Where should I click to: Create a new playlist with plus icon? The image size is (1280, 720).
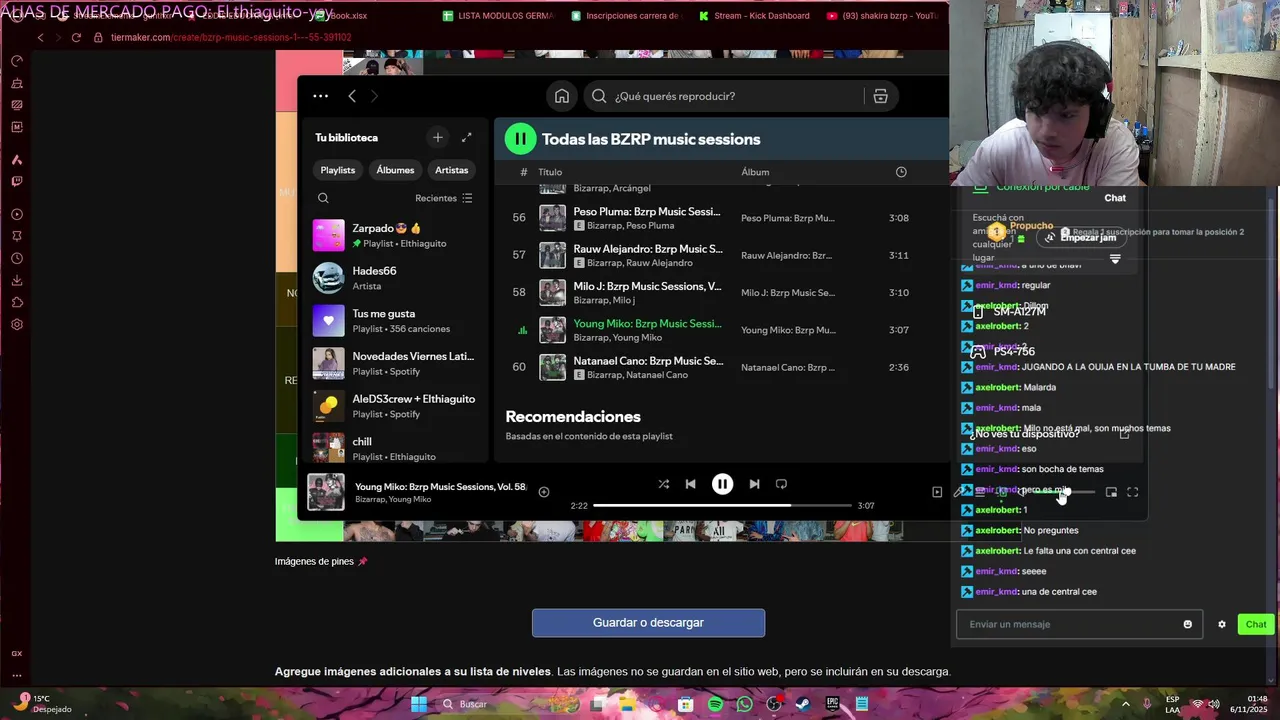(438, 137)
